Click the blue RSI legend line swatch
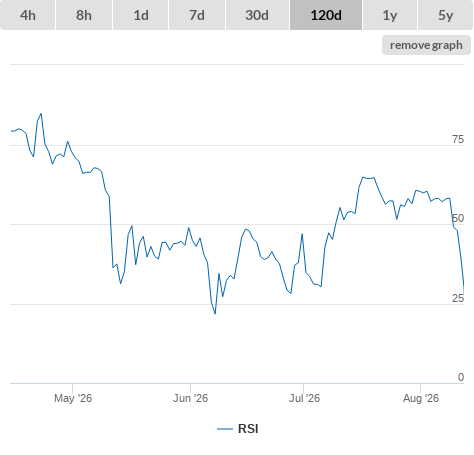Screen dimensions: 474x455 tap(225, 429)
